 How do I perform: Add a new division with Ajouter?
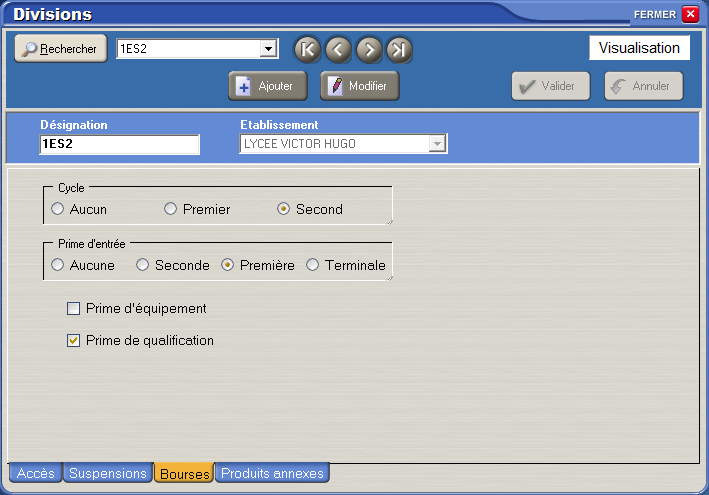pyautogui.click(x=268, y=86)
